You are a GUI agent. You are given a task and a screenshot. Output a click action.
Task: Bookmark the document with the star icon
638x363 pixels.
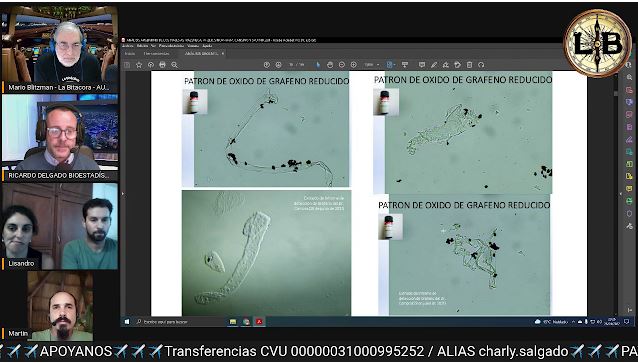pyautogui.click(x=139, y=65)
